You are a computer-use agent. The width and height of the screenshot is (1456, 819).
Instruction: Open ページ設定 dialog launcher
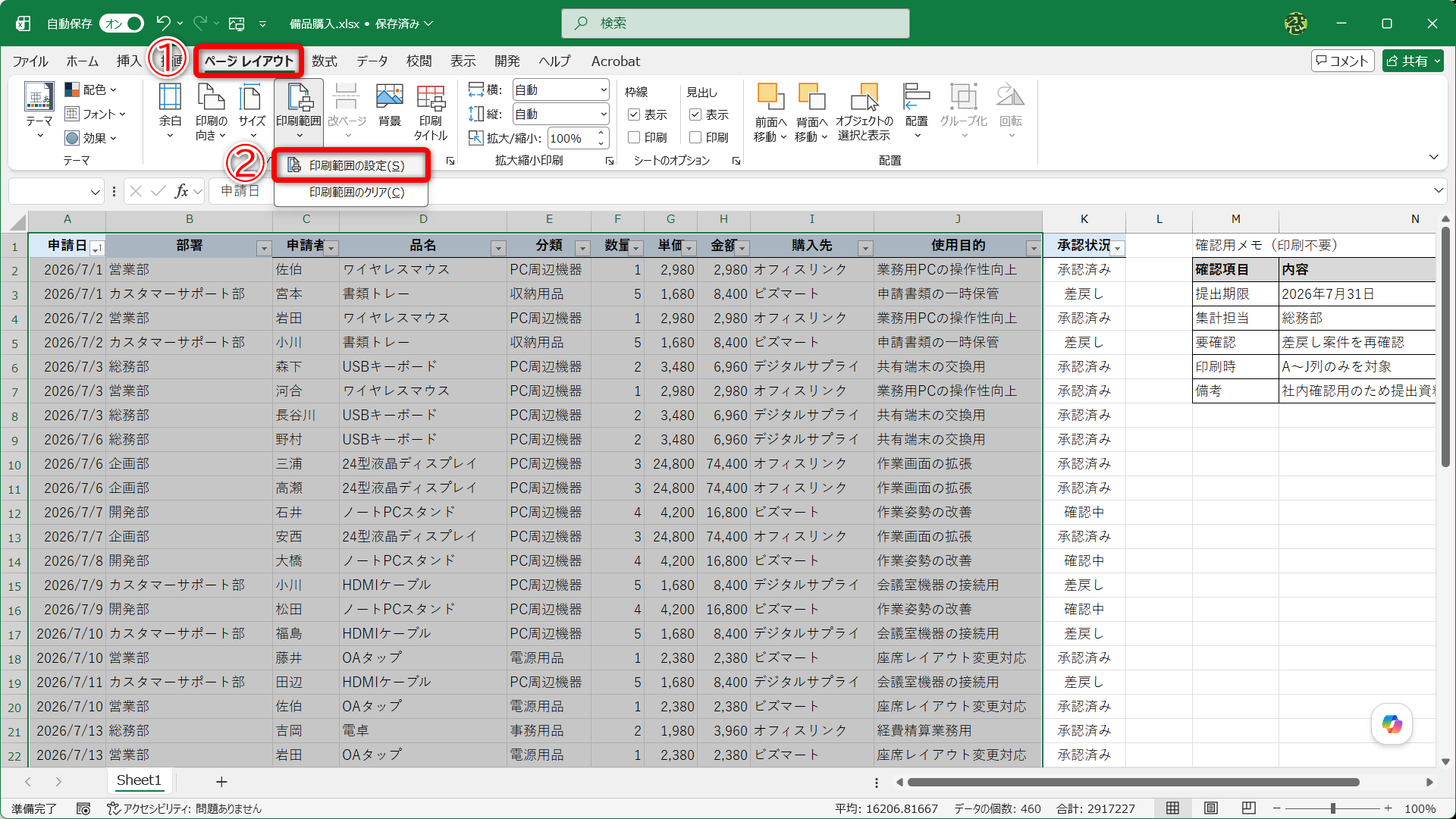[x=450, y=161]
